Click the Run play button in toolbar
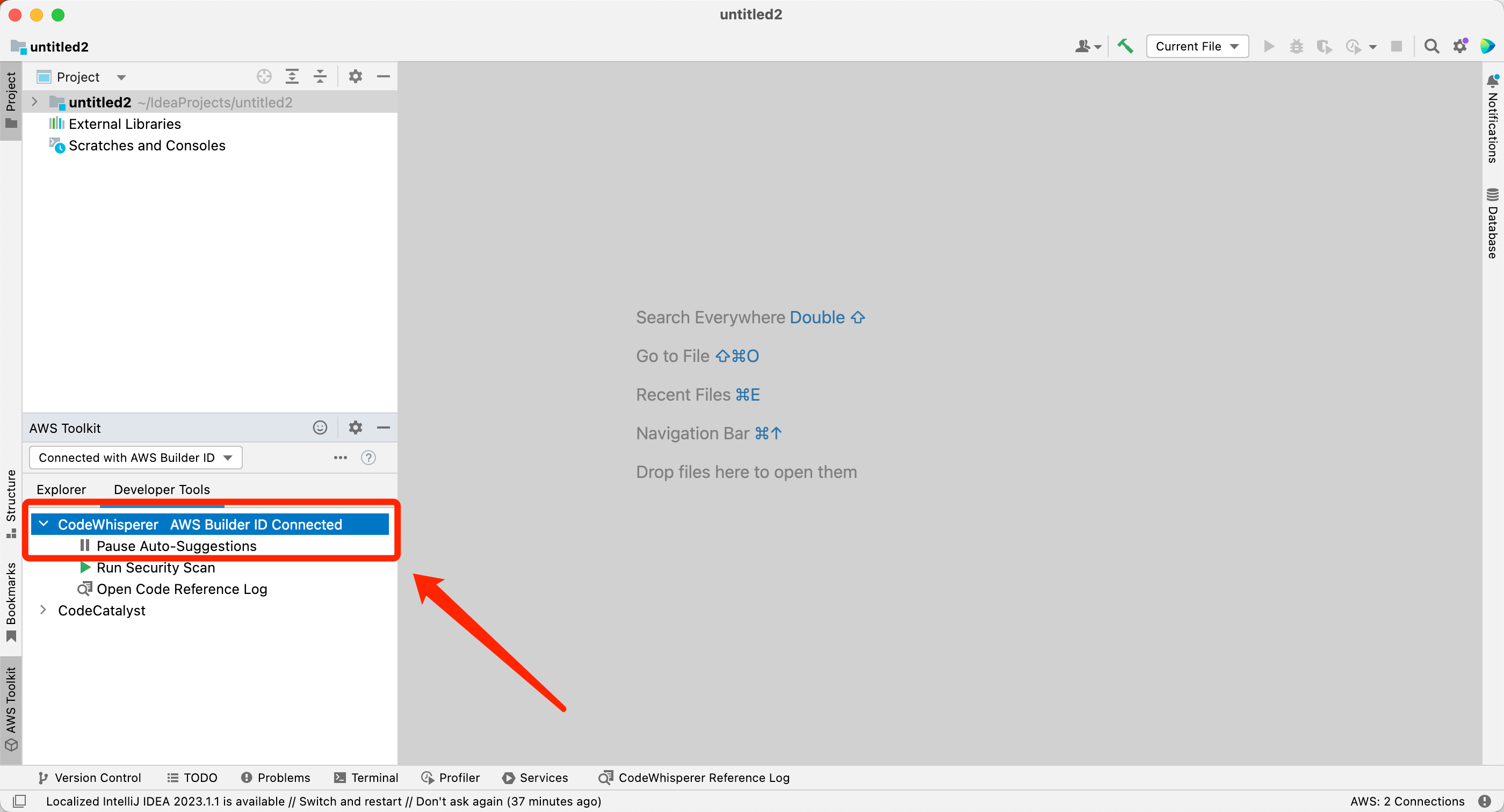Viewport: 1504px width, 812px height. tap(1268, 46)
